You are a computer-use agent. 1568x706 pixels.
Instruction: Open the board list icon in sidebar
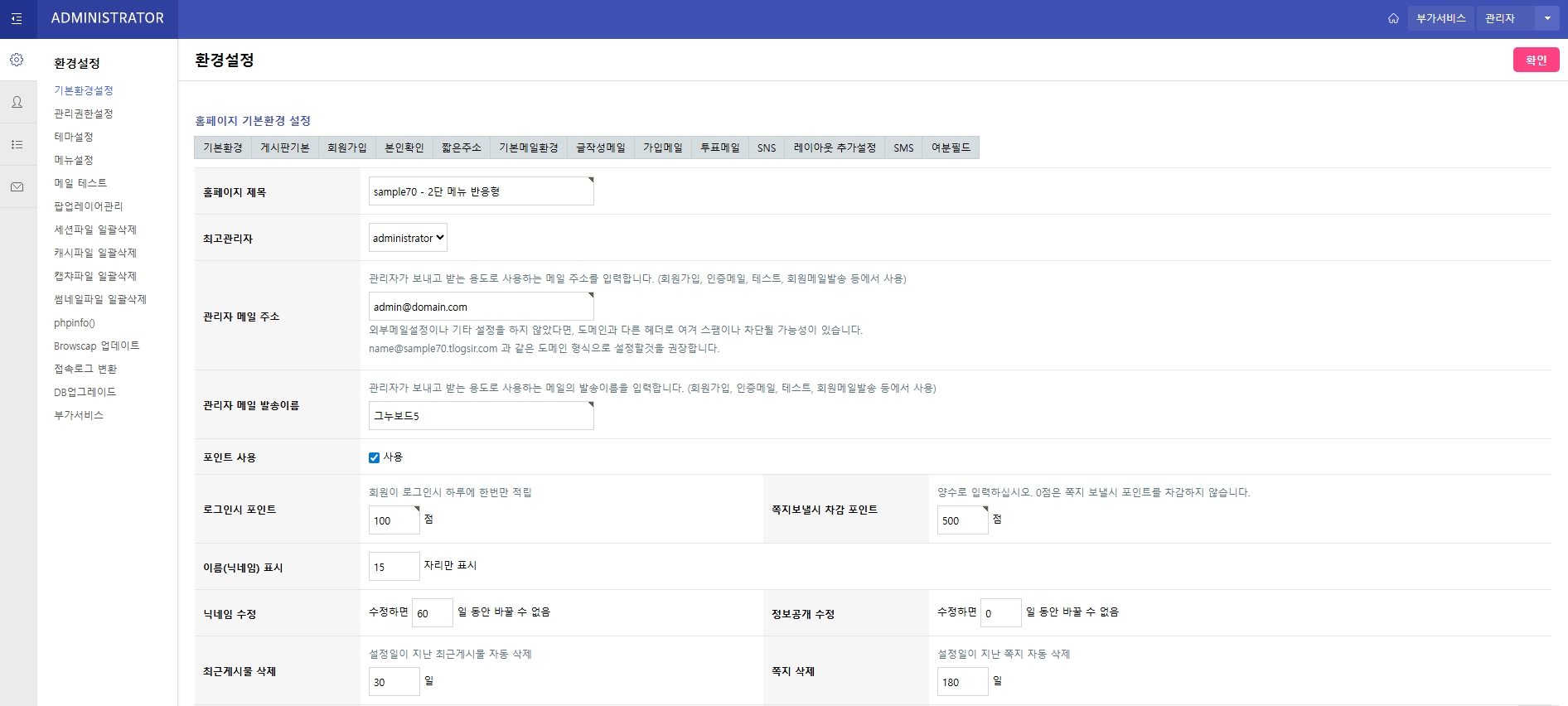17,144
